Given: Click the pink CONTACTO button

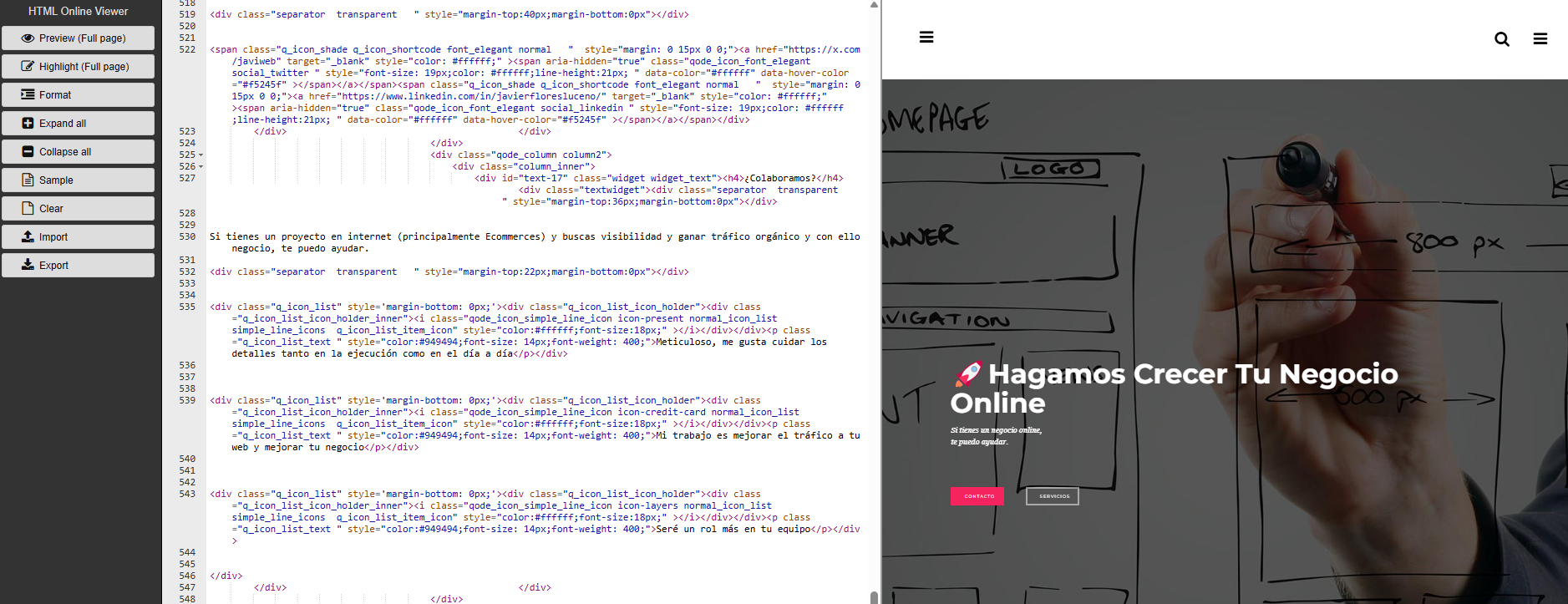Looking at the screenshot, I should tap(977, 496).
